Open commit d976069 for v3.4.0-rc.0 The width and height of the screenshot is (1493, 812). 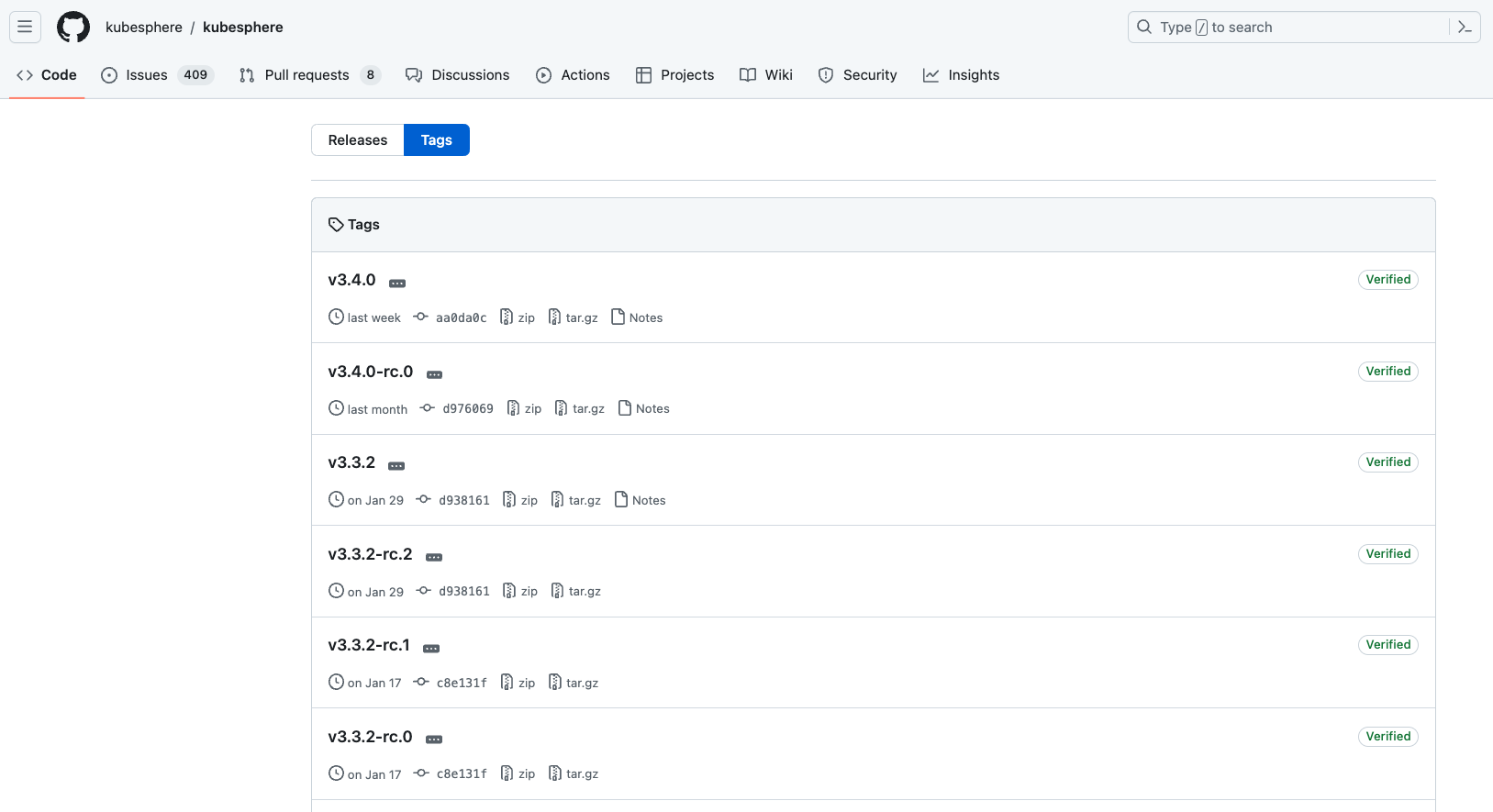pyautogui.click(x=457, y=408)
